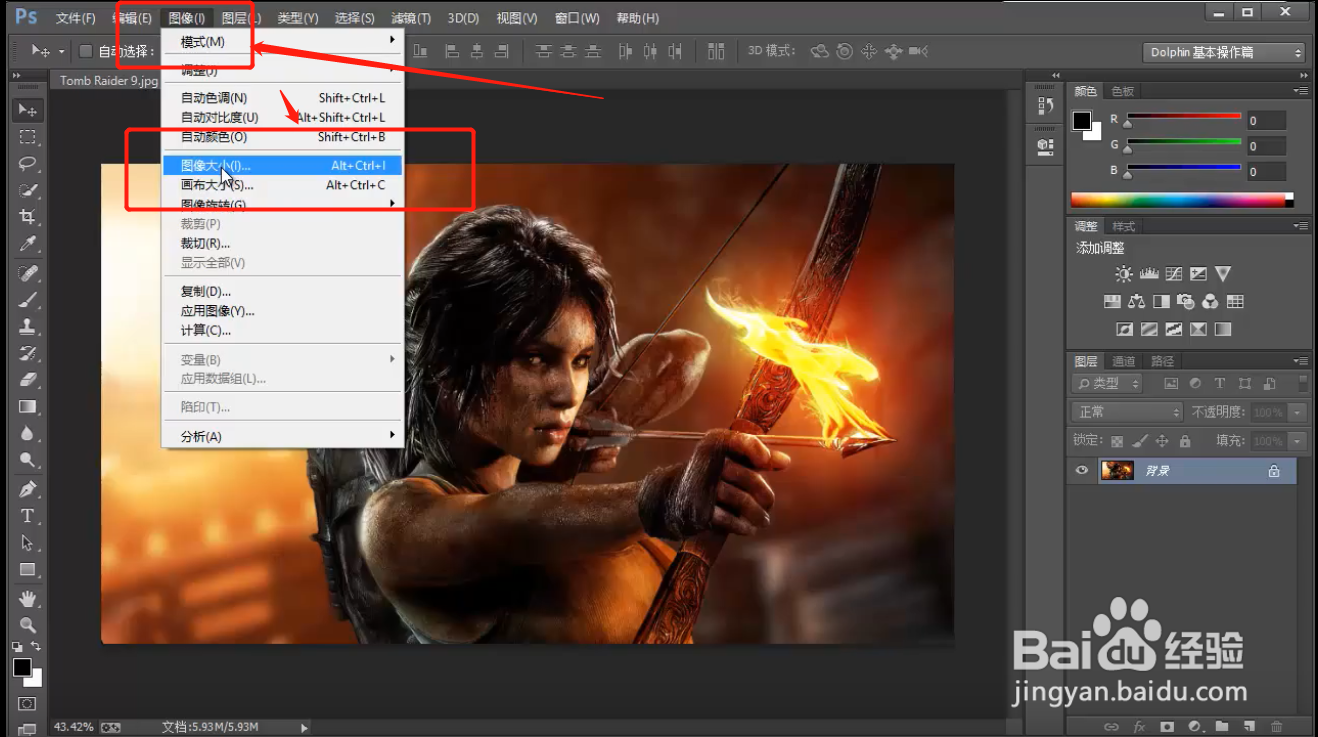
Task: Select the Quick Selection tool
Action: click(28, 191)
